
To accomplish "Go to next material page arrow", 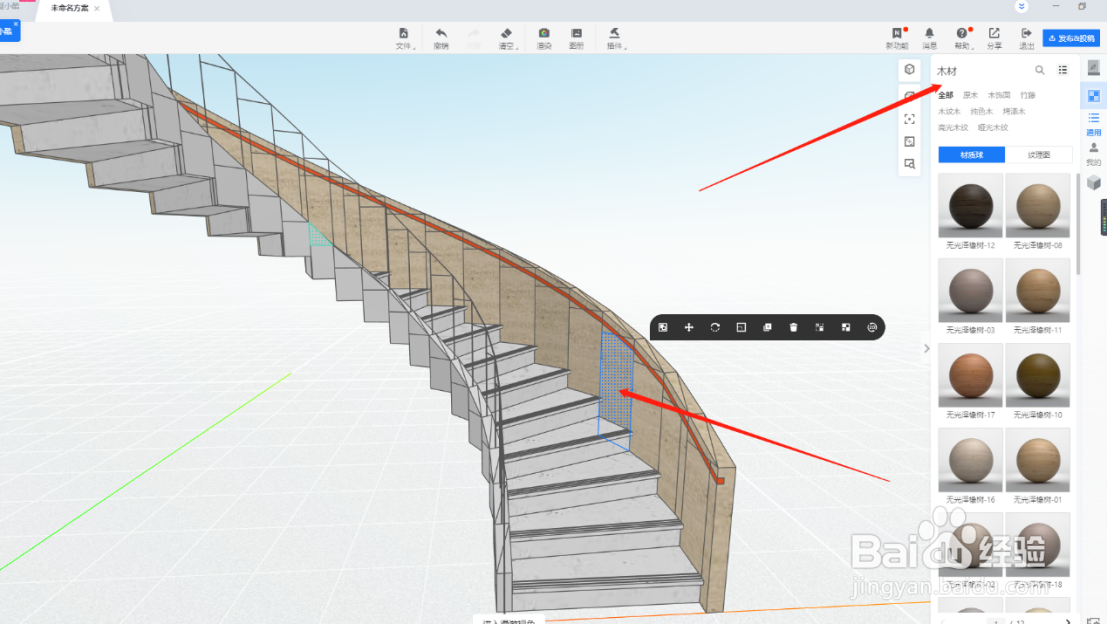I will (1067, 621).
